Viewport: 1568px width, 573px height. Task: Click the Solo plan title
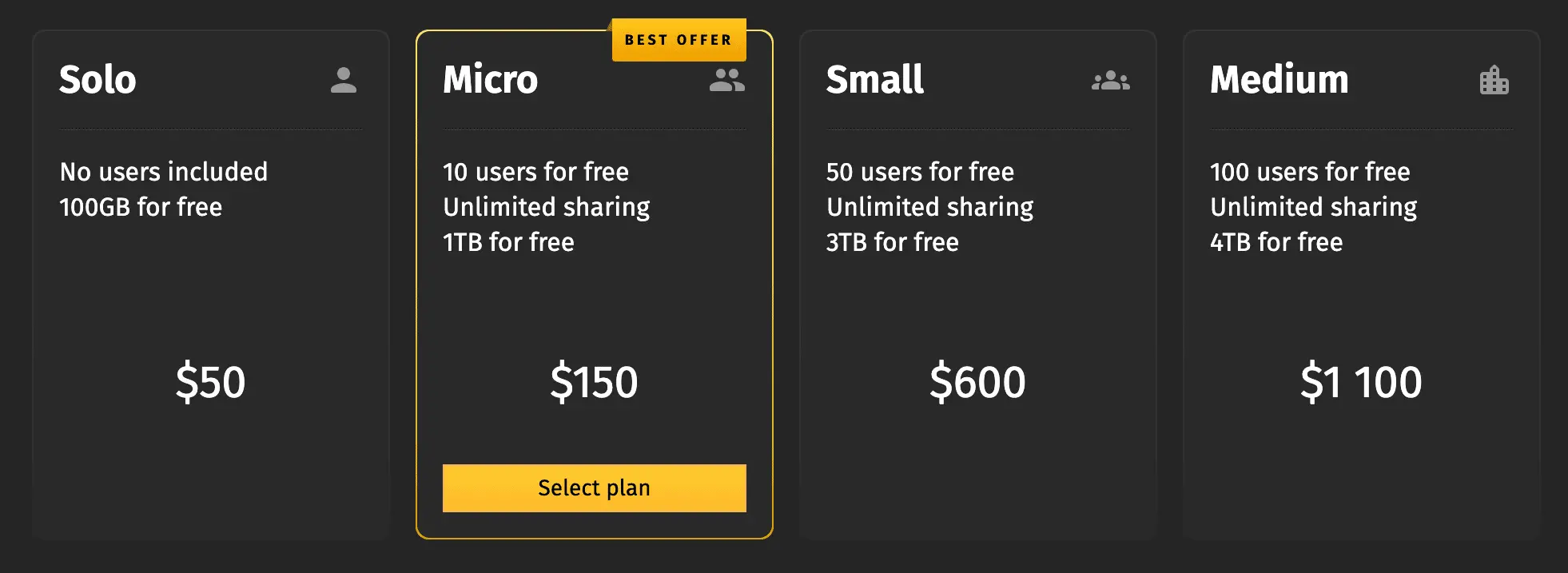[x=97, y=80]
